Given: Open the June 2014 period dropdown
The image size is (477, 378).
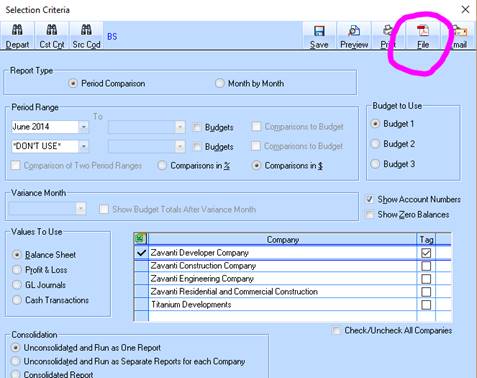Looking at the screenshot, I should point(83,127).
